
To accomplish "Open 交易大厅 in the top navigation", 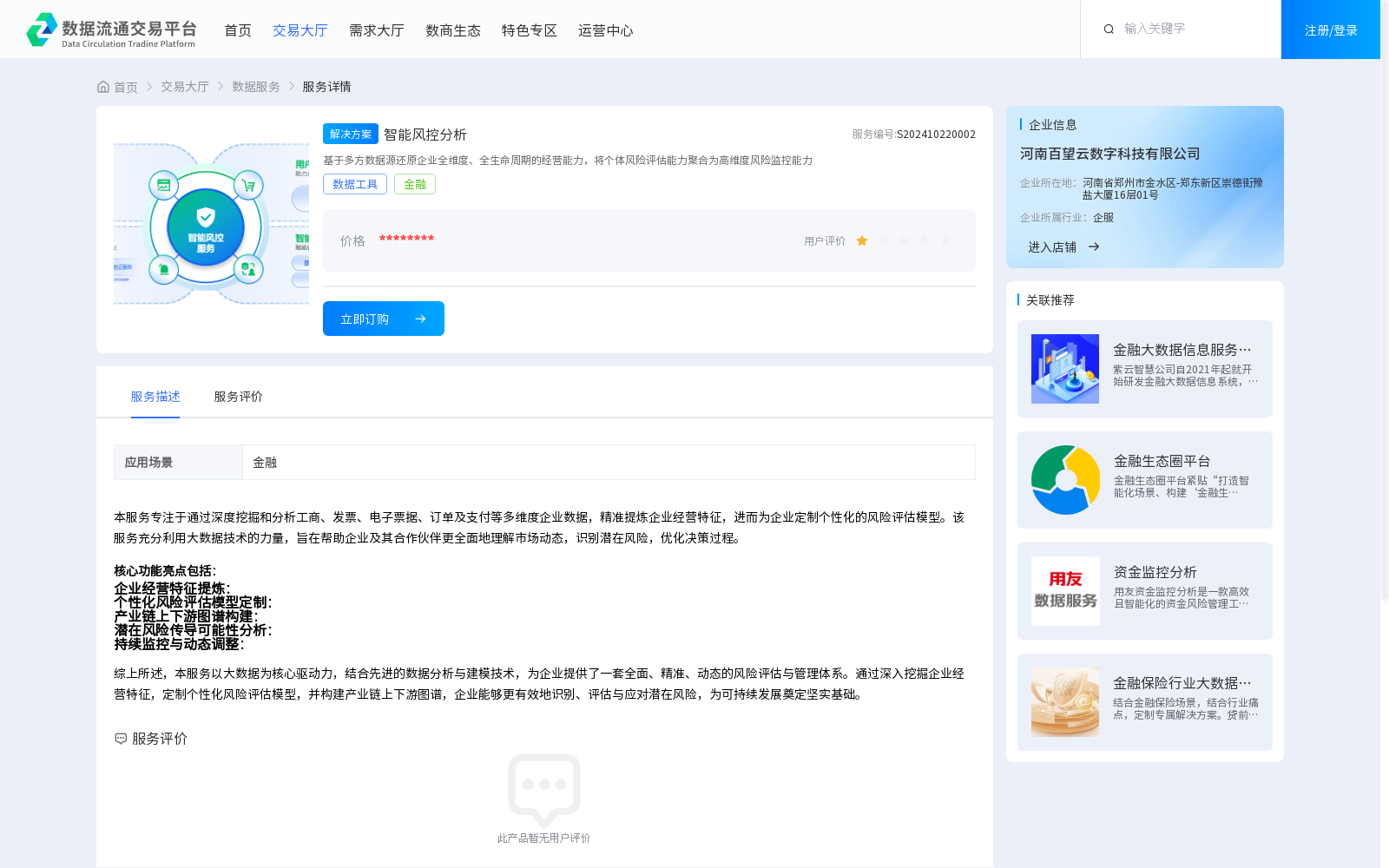I will tap(300, 30).
